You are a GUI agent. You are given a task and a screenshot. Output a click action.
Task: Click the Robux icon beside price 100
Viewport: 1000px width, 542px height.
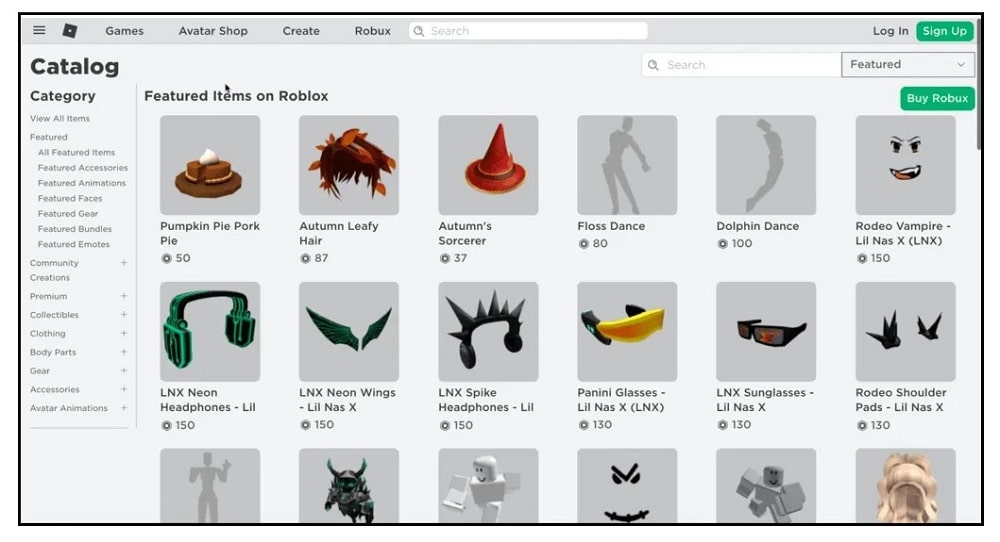coord(723,244)
